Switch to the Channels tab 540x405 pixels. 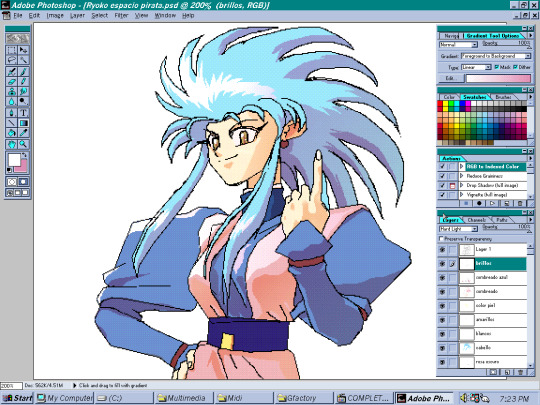476,220
